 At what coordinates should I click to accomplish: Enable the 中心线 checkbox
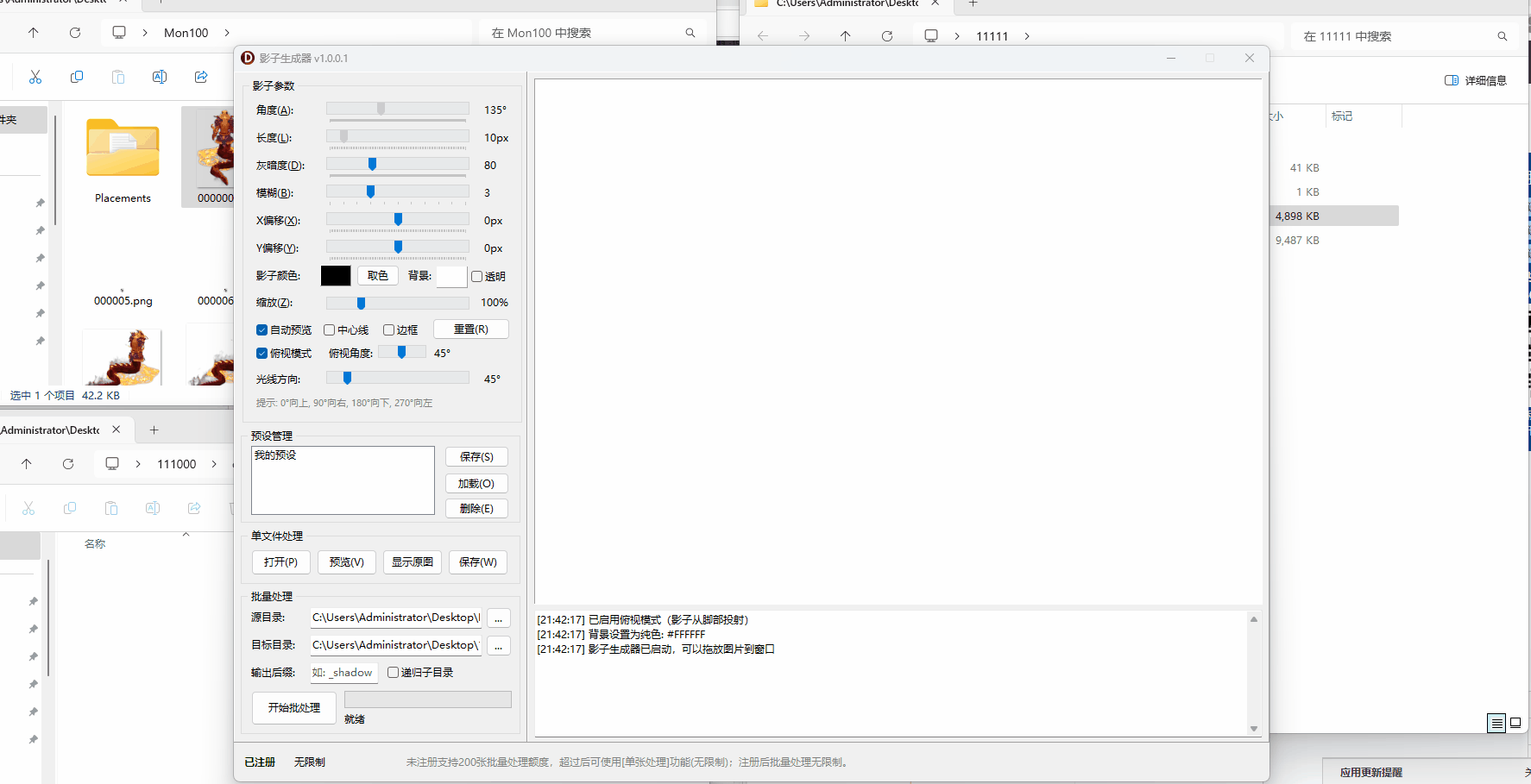[329, 329]
